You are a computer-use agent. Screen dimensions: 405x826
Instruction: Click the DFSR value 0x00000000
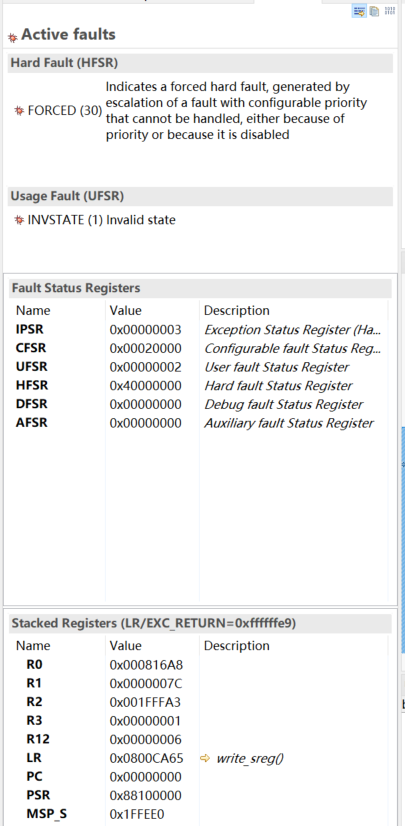click(x=145, y=405)
